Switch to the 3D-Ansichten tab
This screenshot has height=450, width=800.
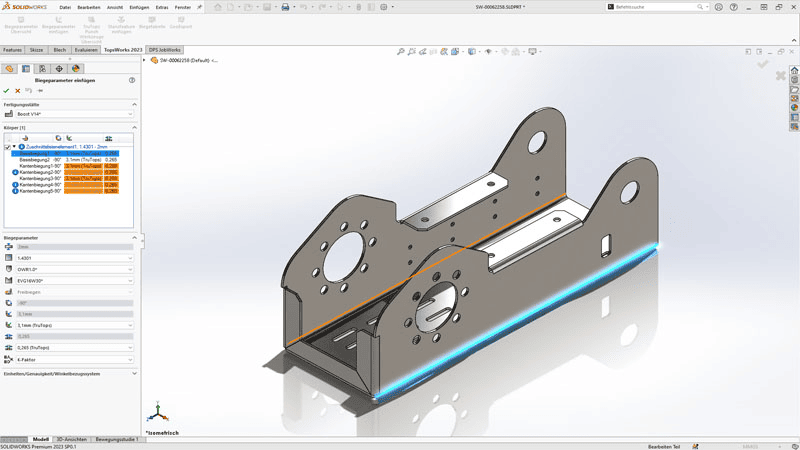click(70, 439)
